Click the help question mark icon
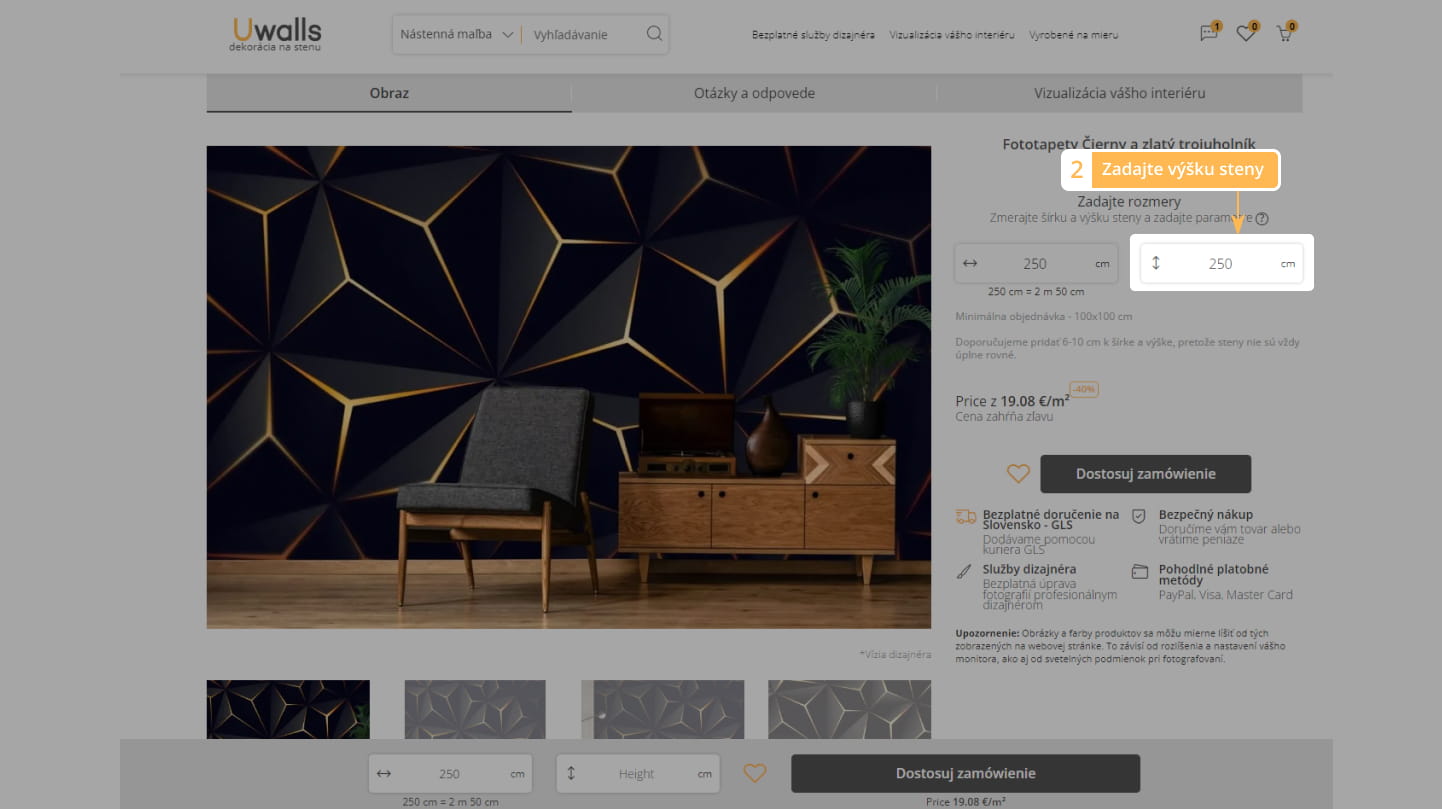Image resolution: width=1442 pixels, height=809 pixels. click(x=1262, y=219)
